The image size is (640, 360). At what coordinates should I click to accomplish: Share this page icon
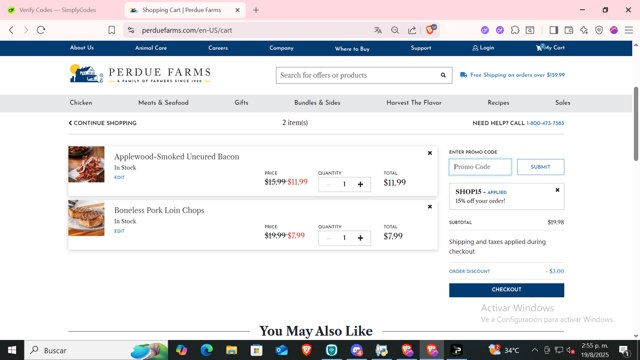tap(412, 30)
